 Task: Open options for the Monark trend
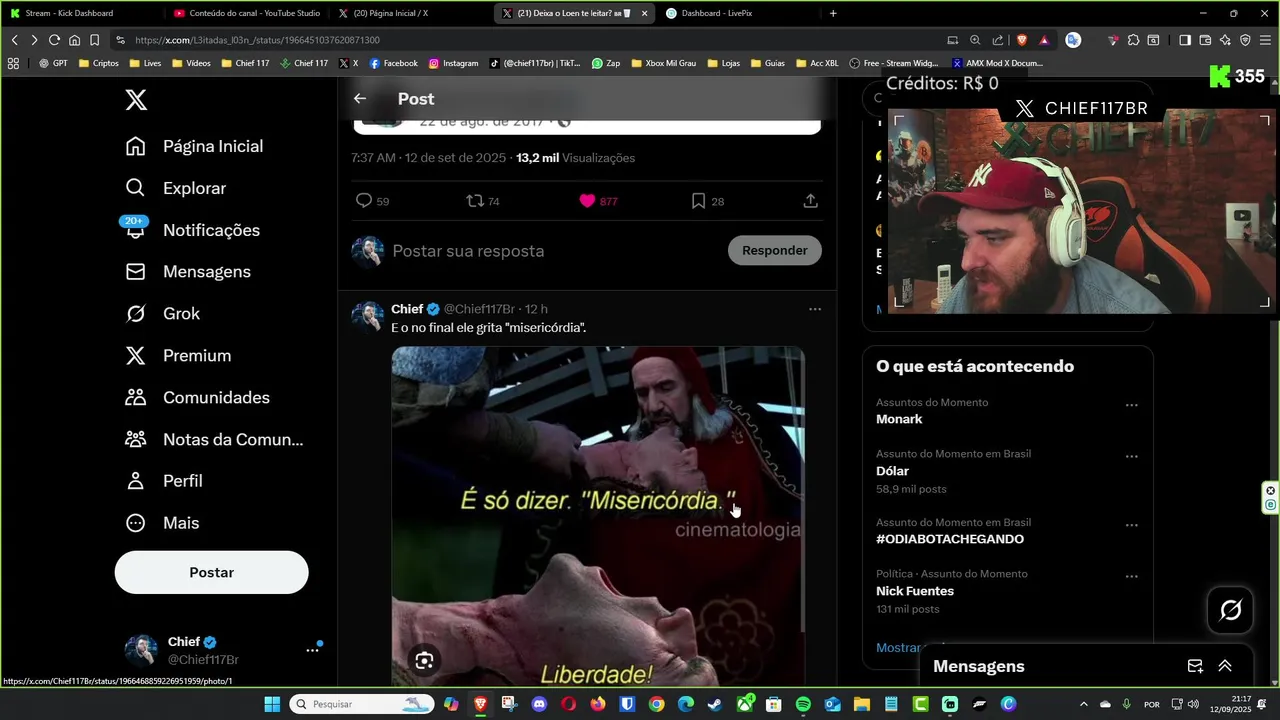pyautogui.click(x=1132, y=406)
